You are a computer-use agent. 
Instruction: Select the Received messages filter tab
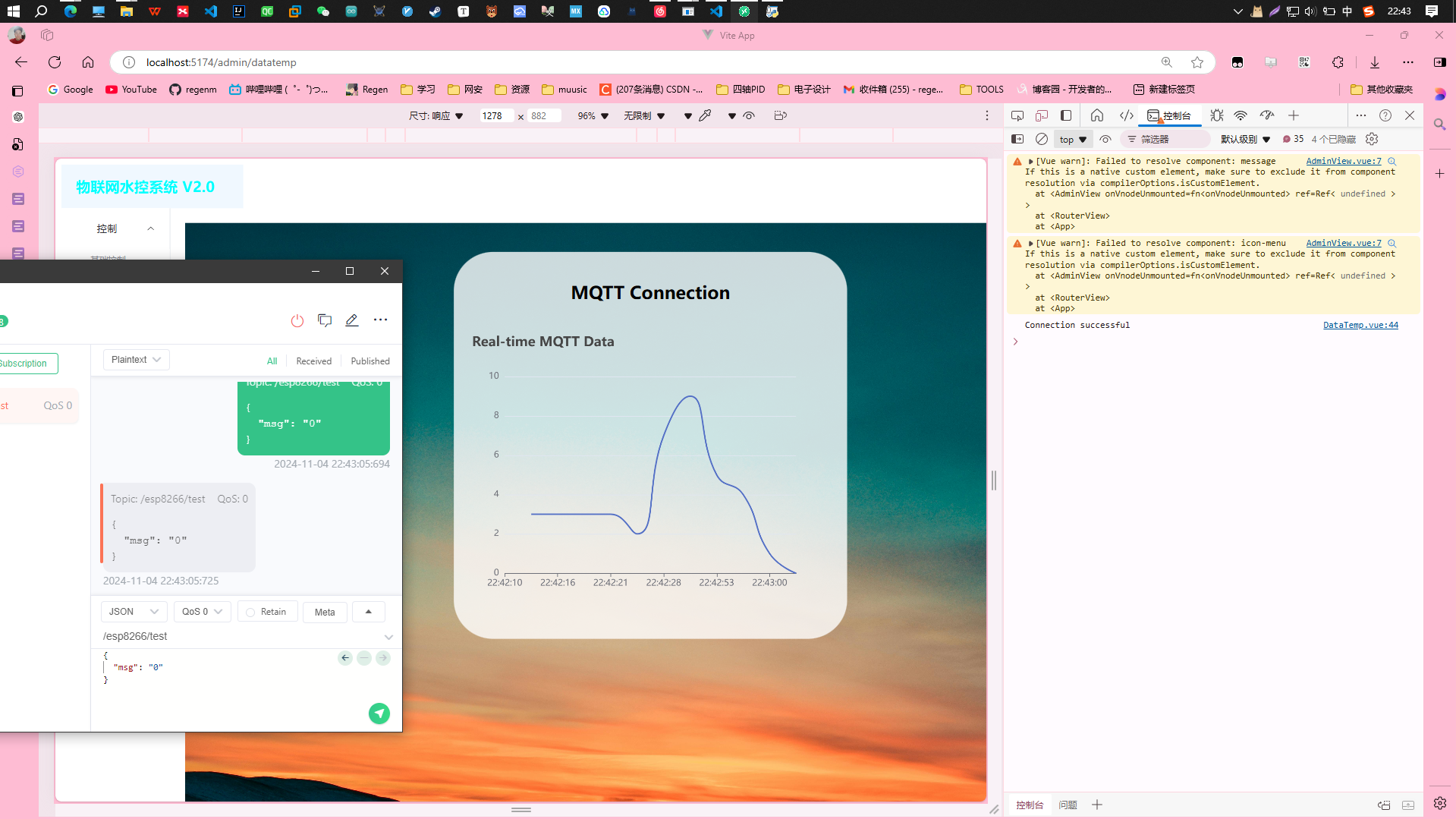tap(314, 361)
